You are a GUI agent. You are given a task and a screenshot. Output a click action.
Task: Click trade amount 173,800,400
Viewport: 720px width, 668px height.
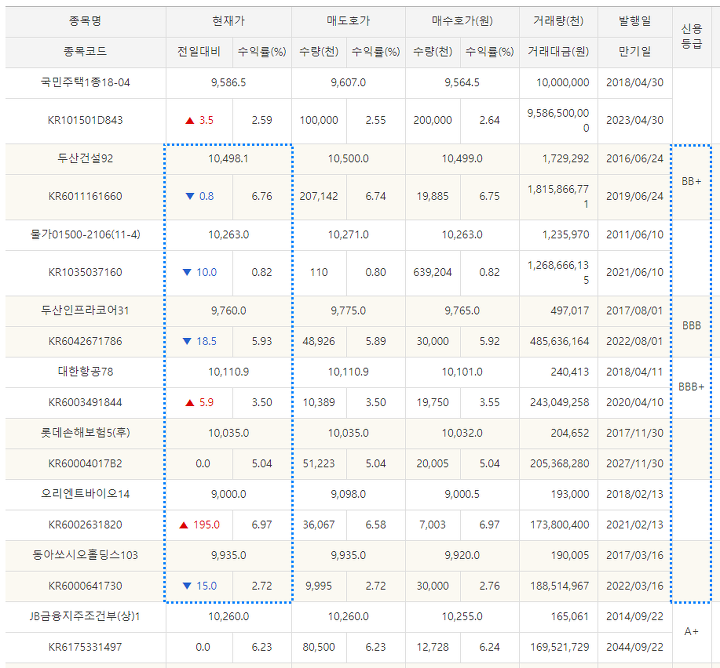(560, 525)
